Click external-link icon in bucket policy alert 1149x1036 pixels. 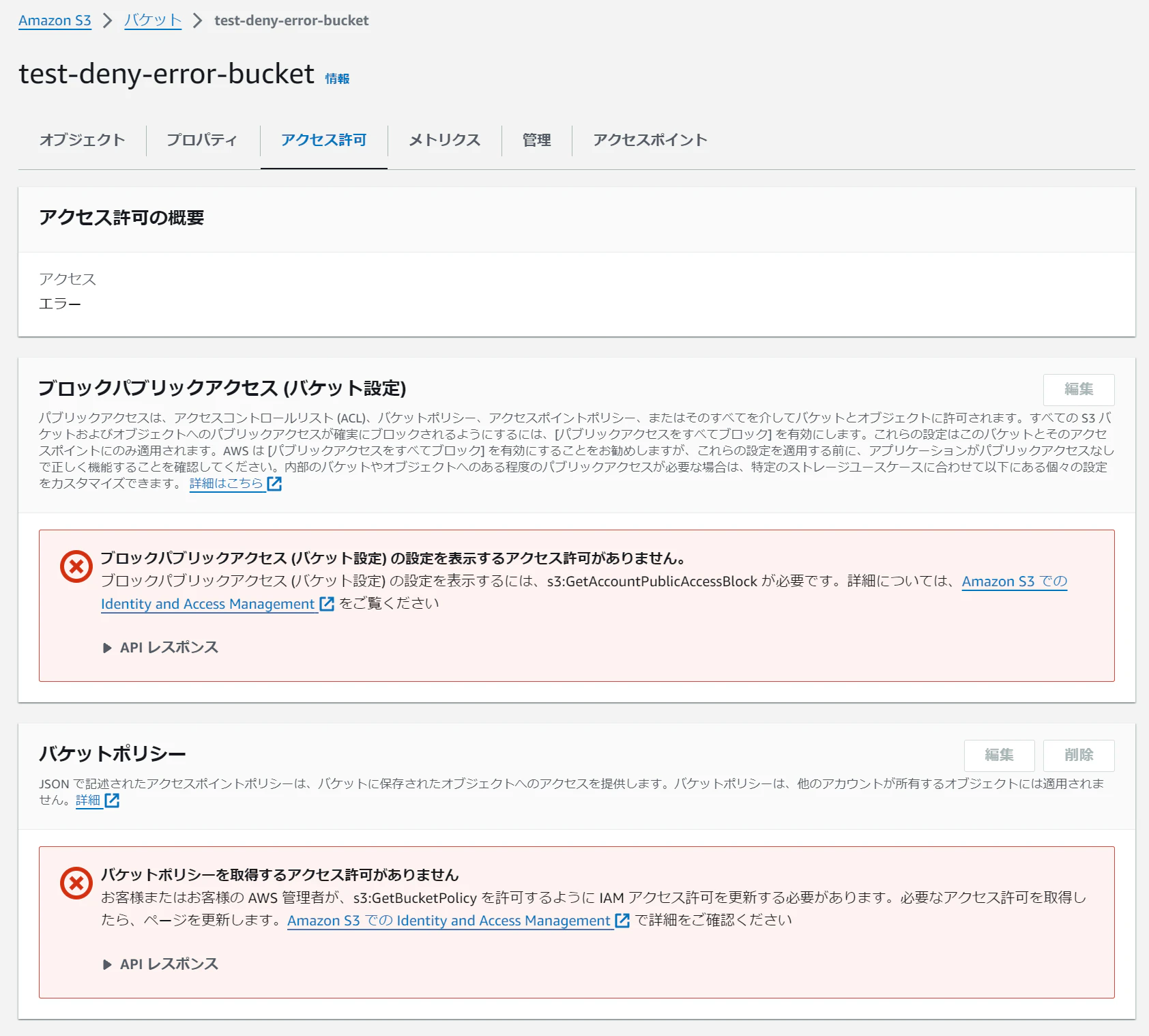pyautogui.click(x=622, y=921)
